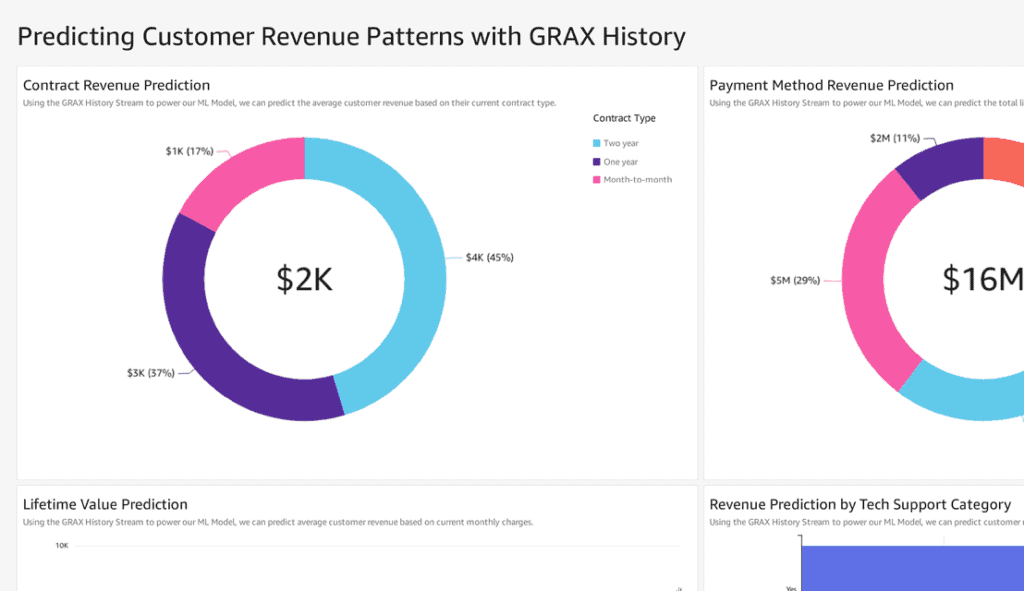Image resolution: width=1024 pixels, height=591 pixels.
Task: Click the "$5M (29%)" data label
Action: pos(795,280)
